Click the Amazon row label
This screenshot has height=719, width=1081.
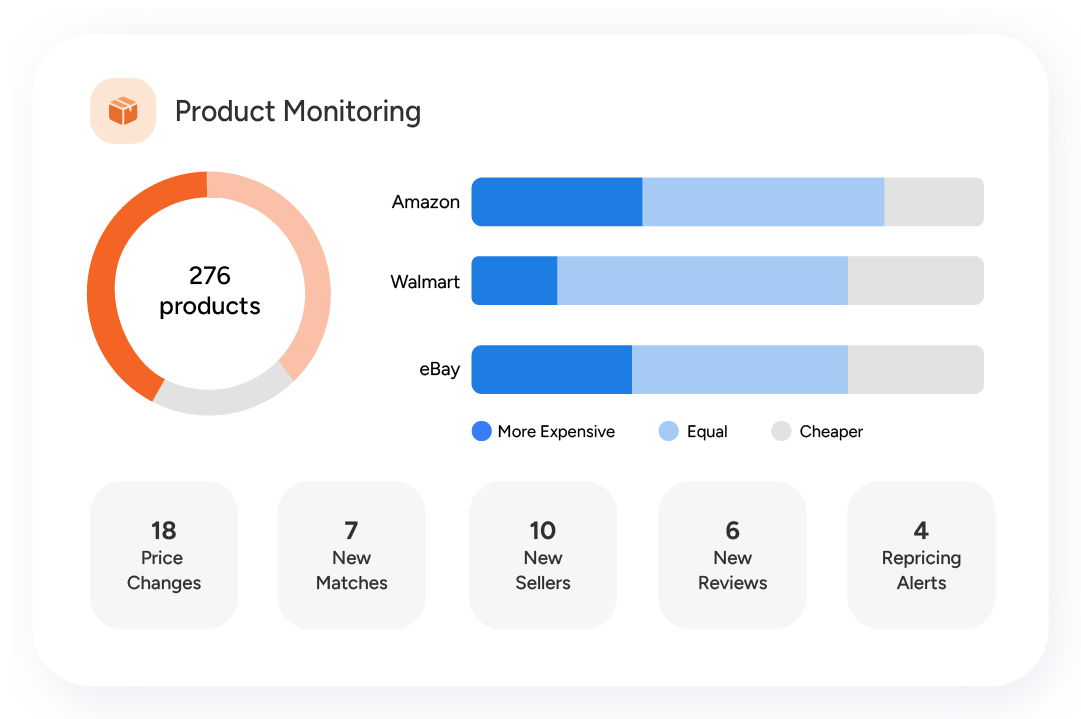(425, 202)
